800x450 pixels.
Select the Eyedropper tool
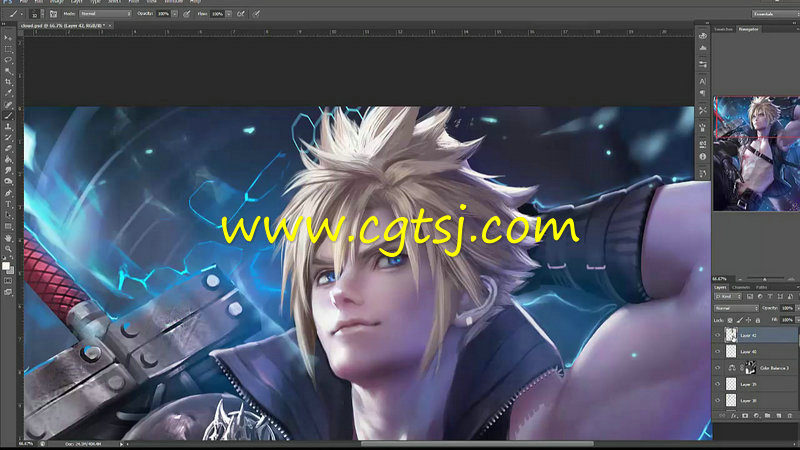coord(8,93)
